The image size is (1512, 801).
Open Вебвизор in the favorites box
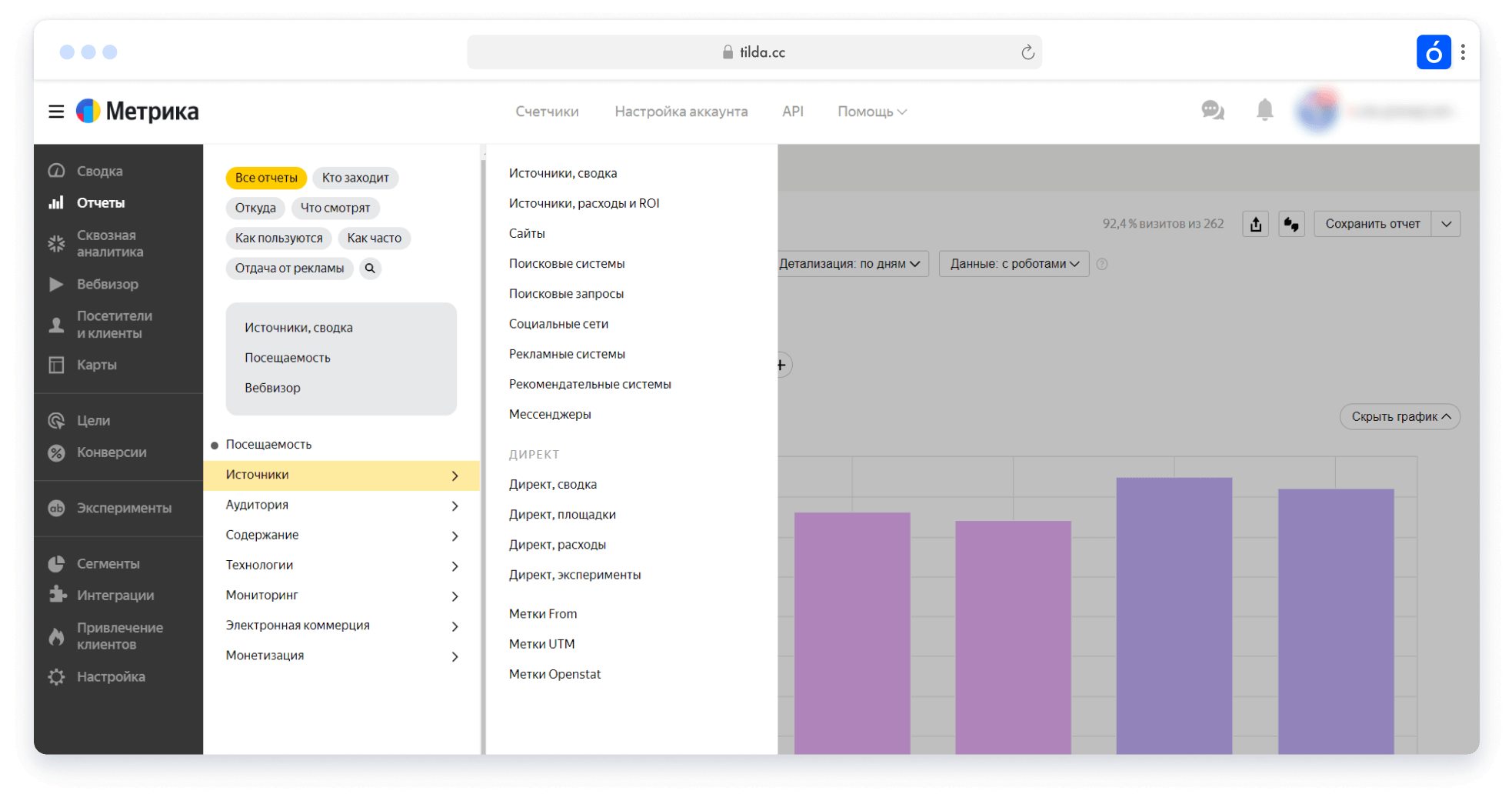pos(272,388)
